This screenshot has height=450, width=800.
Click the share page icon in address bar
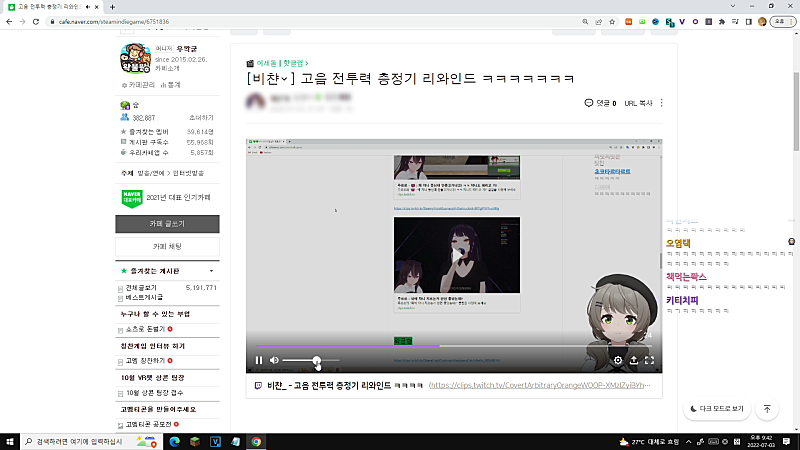[598, 22]
